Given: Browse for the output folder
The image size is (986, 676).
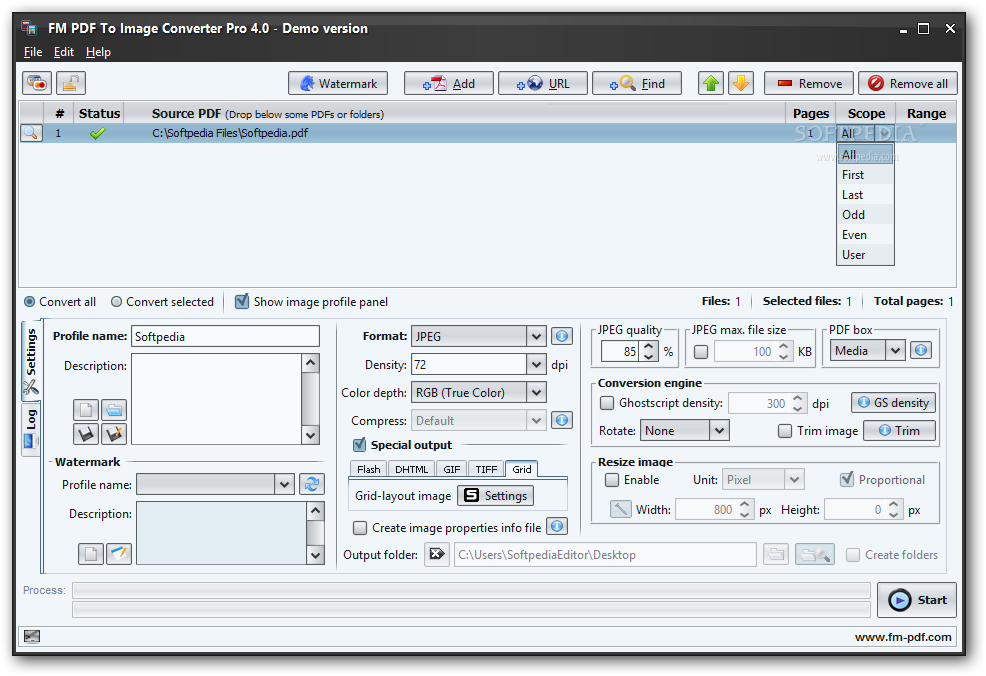Looking at the screenshot, I should pos(776,555).
